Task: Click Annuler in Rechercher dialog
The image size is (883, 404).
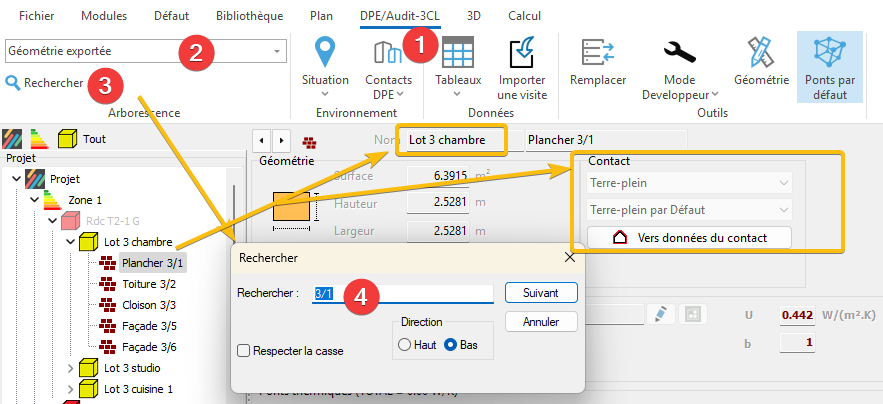Action: 541,322
